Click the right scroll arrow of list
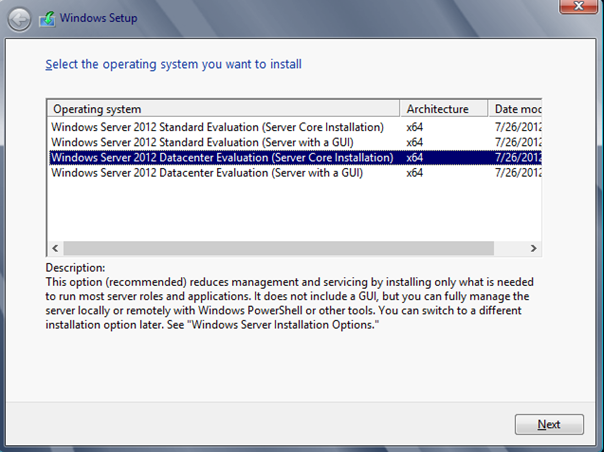This screenshot has height=452, width=604. pos(534,248)
